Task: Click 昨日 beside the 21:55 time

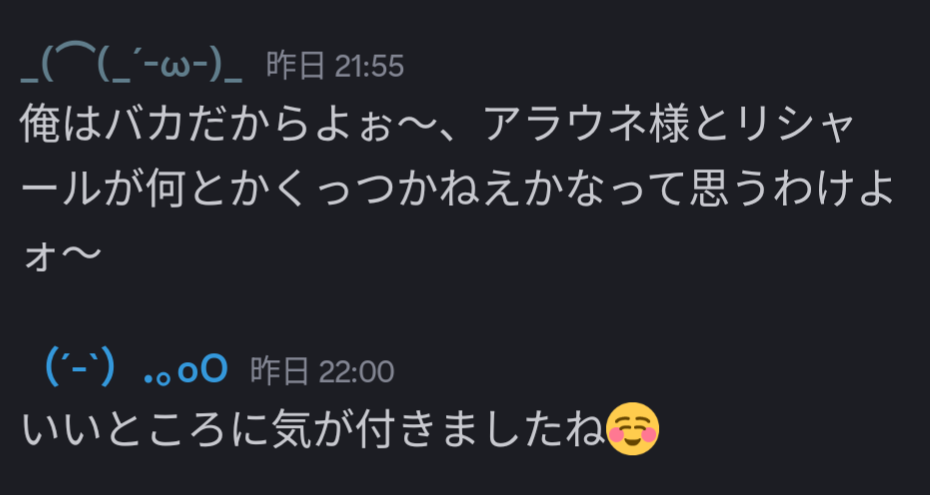Action: coord(296,66)
